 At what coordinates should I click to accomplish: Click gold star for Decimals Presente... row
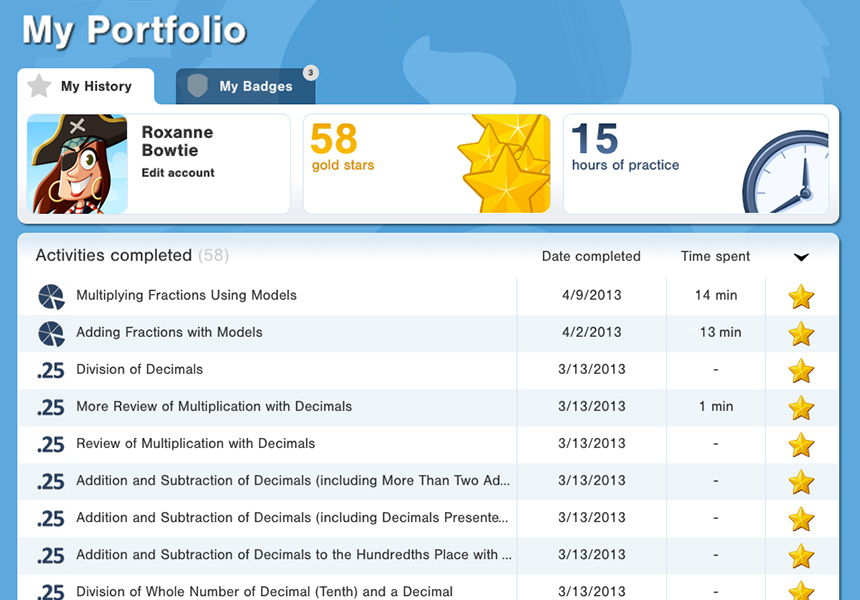pos(801,519)
